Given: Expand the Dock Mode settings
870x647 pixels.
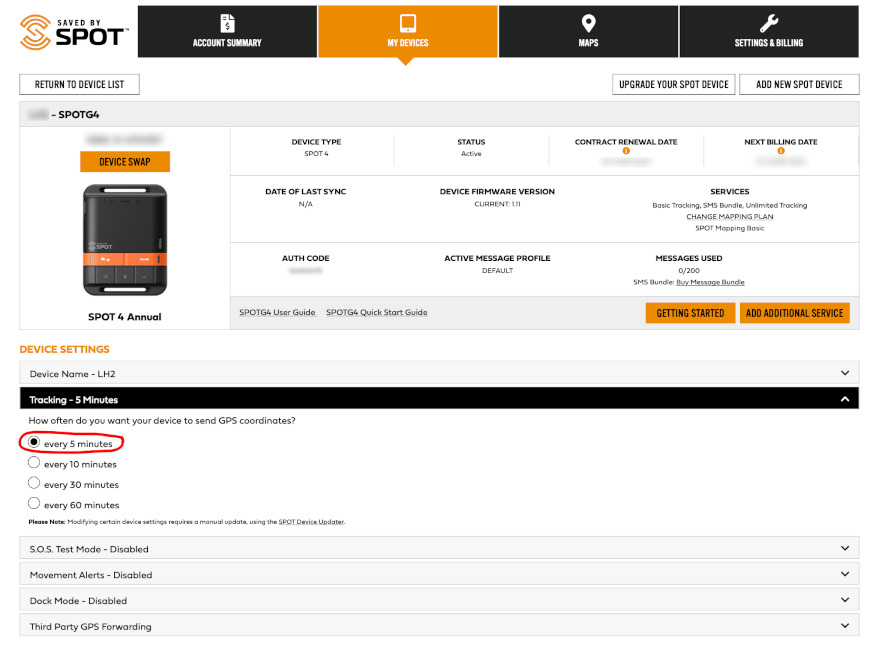Looking at the screenshot, I should pos(845,601).
